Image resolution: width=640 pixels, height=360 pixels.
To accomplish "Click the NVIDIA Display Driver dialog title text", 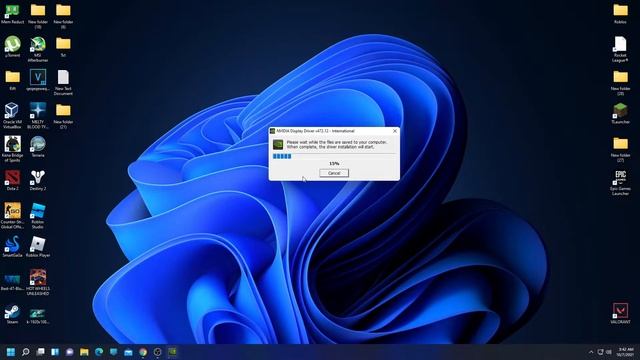I will (x=315, y=131).
